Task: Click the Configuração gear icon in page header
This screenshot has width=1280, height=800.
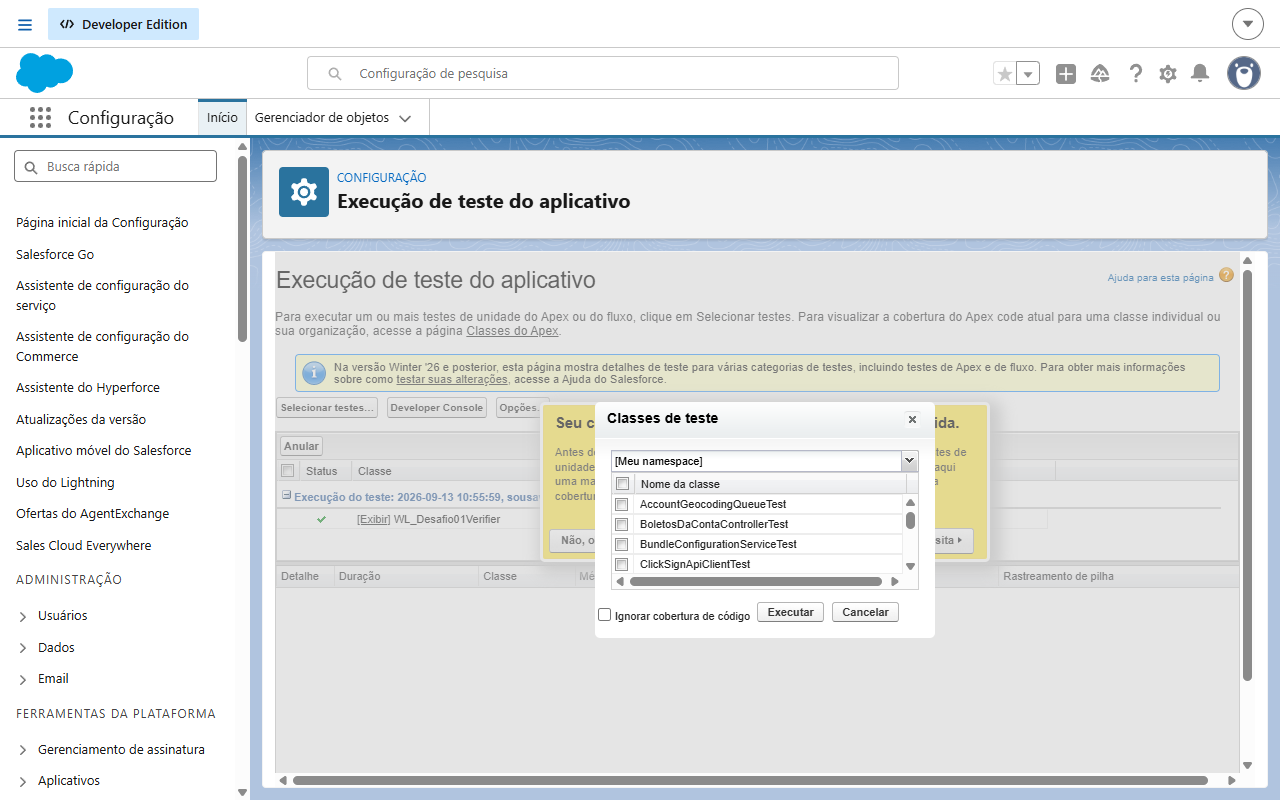Action: [304, 192]
